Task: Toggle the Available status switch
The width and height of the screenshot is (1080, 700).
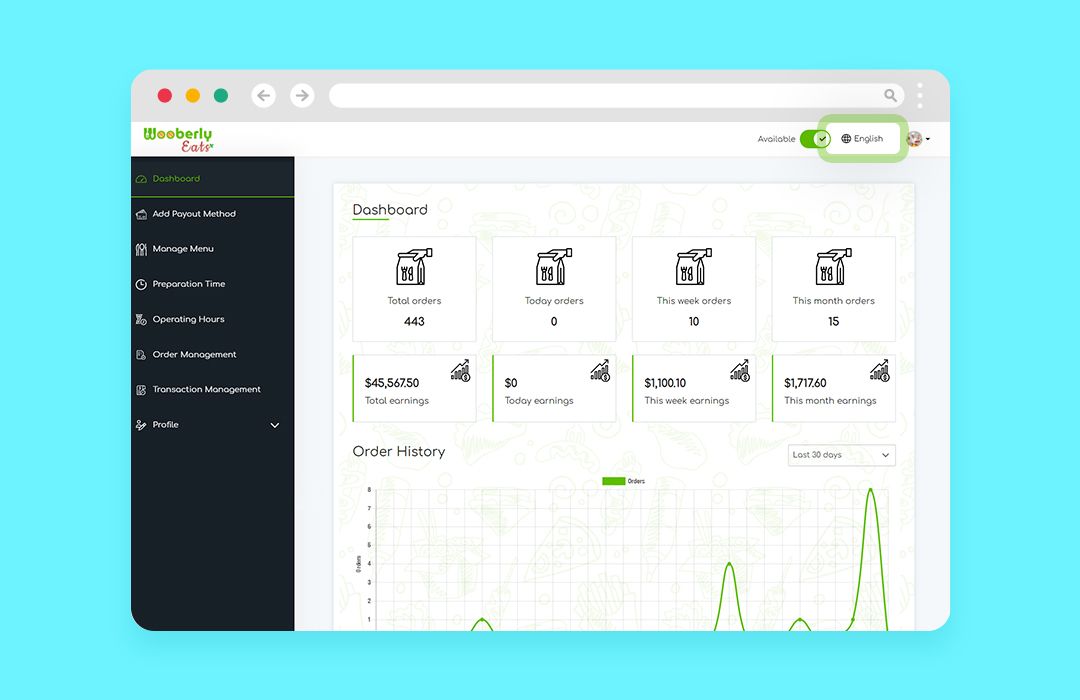Action: coord(816,138)
